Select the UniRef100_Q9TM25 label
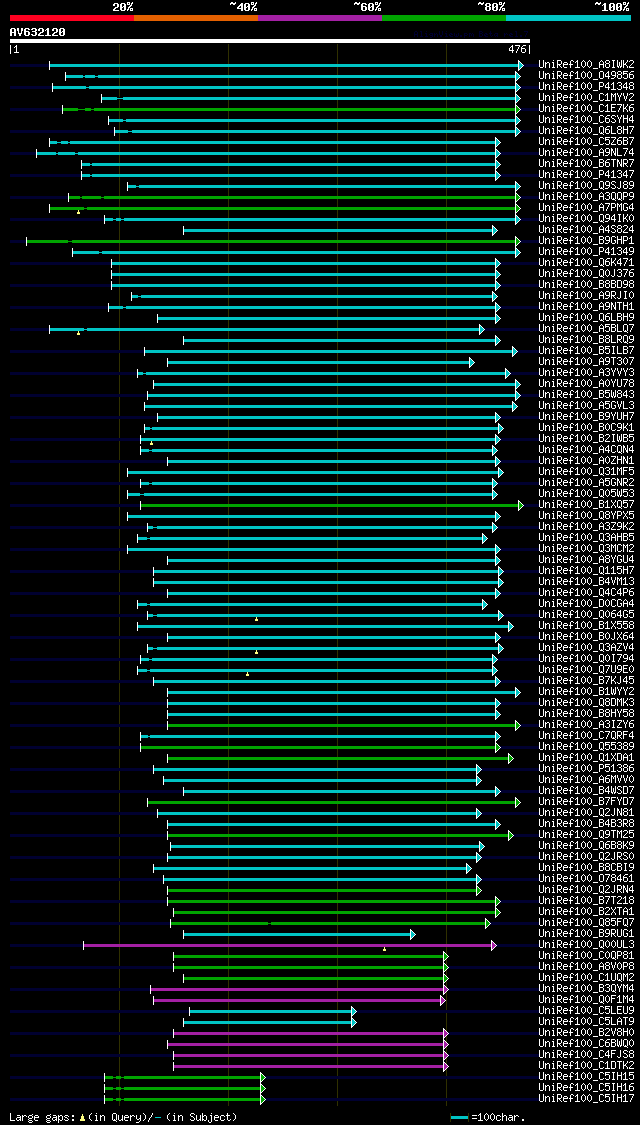 [x=586, y=834]
